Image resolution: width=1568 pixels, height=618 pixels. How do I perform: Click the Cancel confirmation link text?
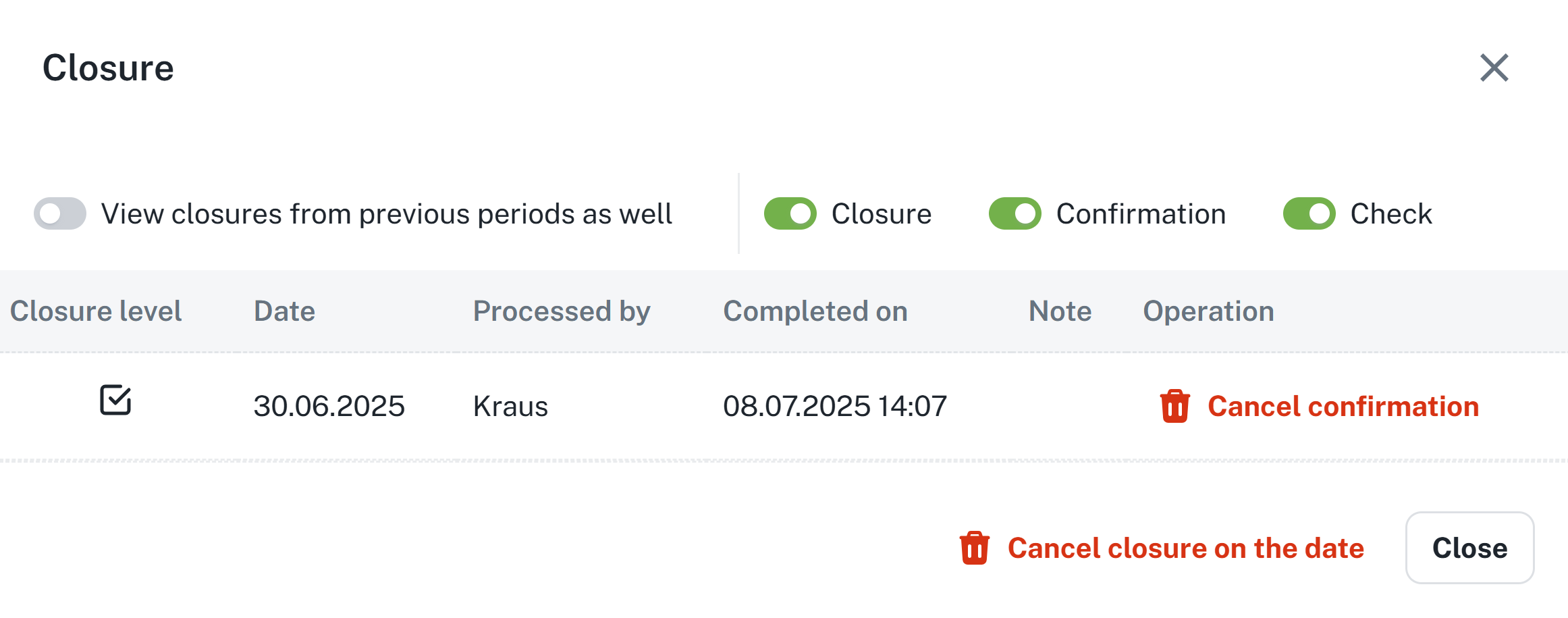pyautogui.click(x=1343, y=407)
